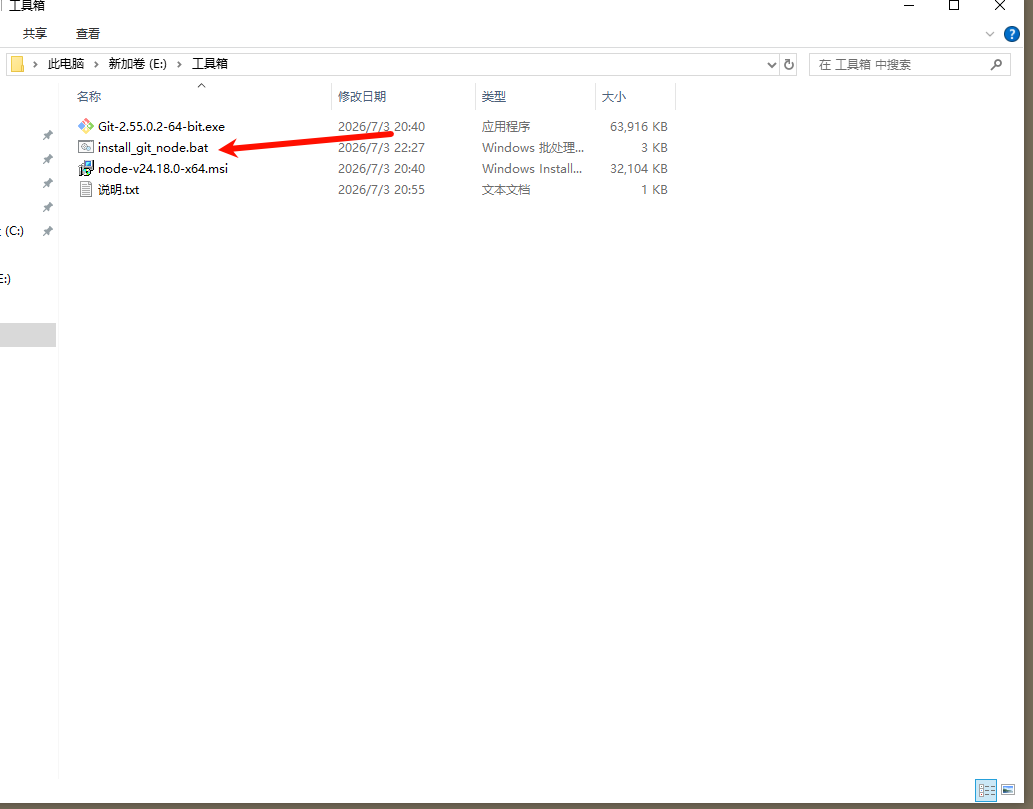This screenshot has height=809, width=1033.
Task: Click the search magnifier icon
Action: [x=996, y=65]
